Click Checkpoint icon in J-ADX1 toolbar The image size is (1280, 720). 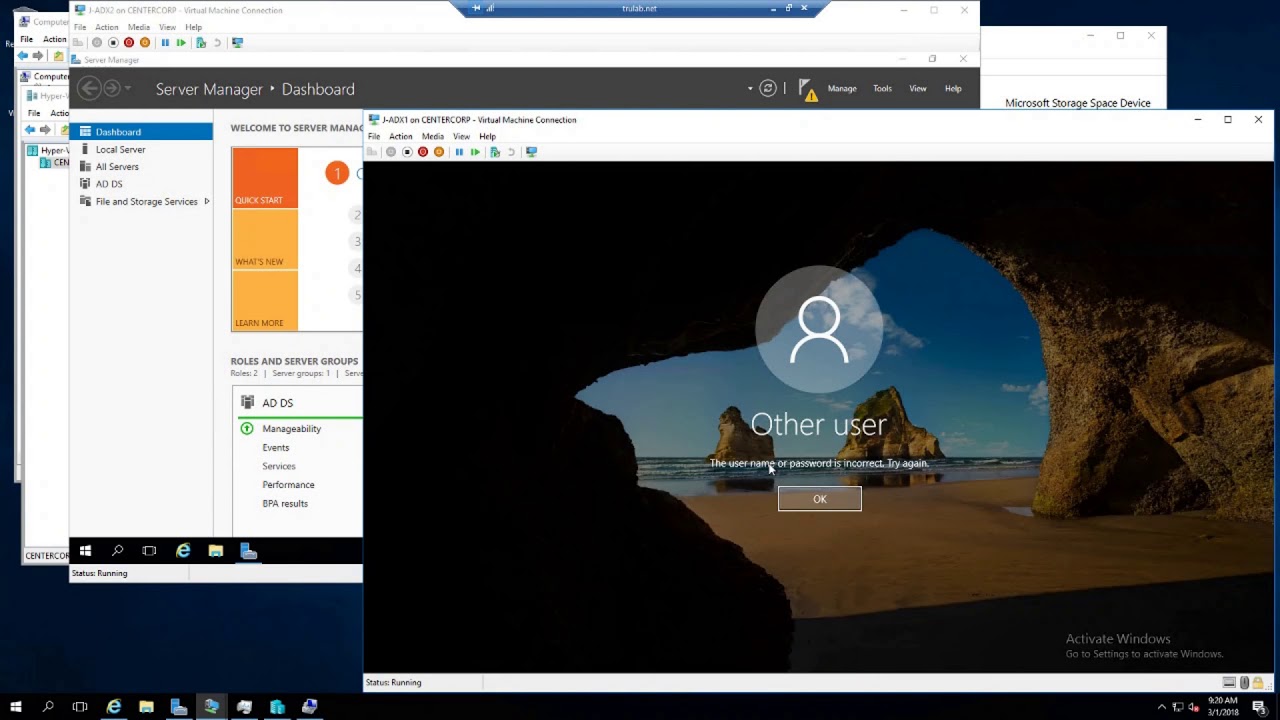pyautogui.click(x=495, y=152)
